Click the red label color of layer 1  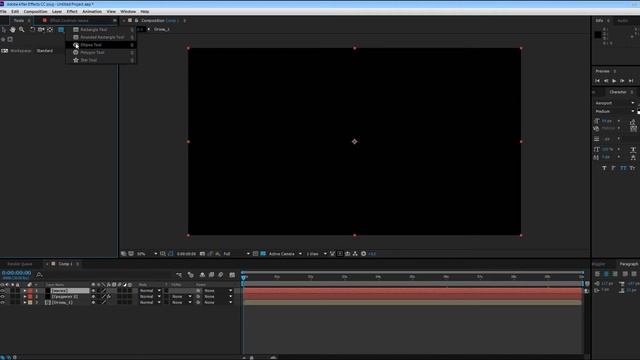[30, 291]
